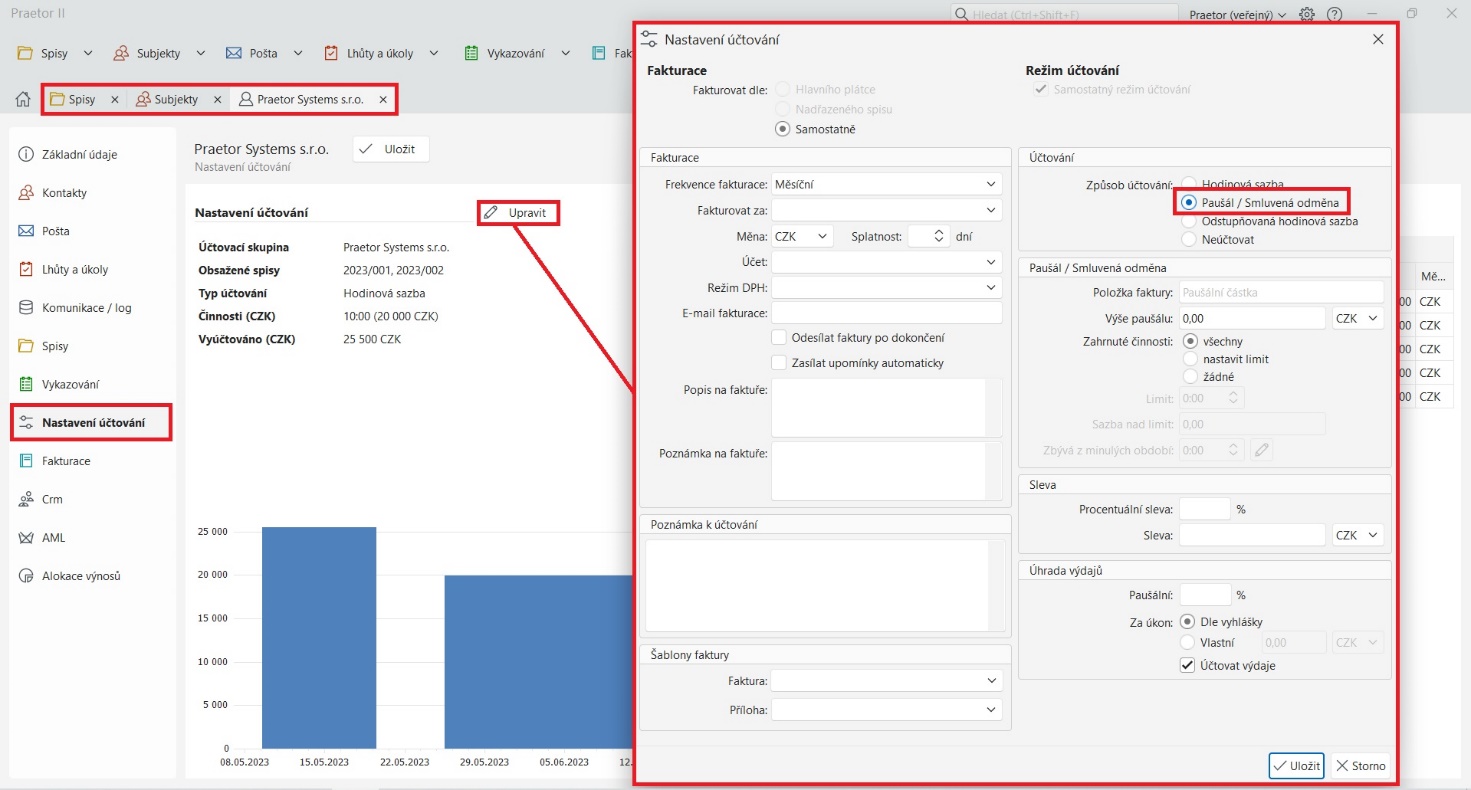Open Lhůty a úkoly sidebar item

tap(74, 270)
